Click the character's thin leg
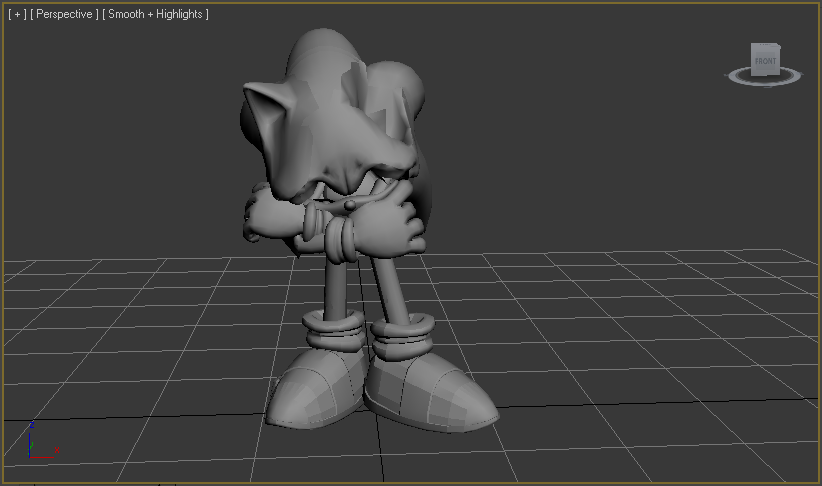The image size is (822, 486). pos(337,285)
